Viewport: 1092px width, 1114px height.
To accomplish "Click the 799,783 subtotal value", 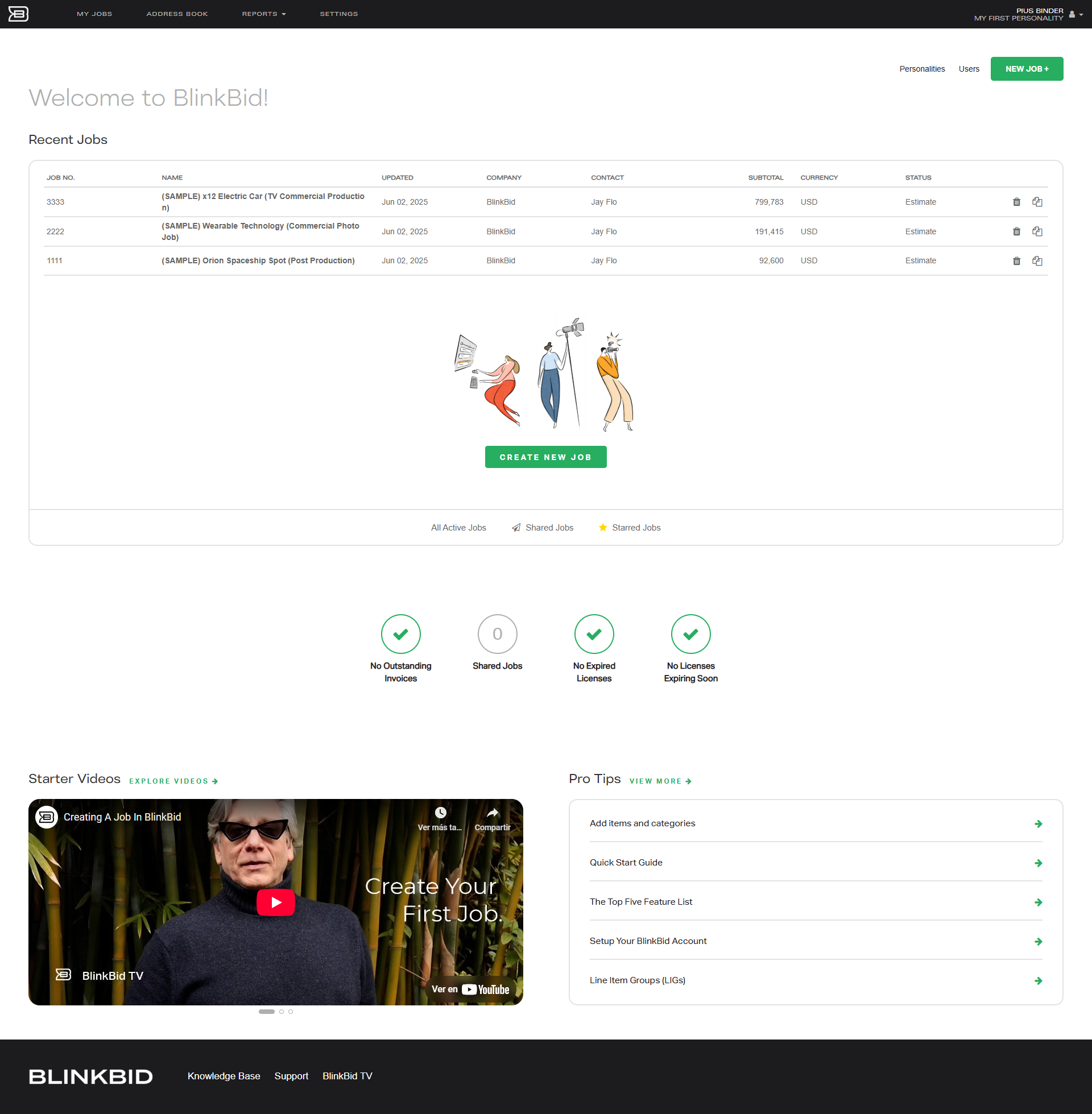I will point(769,202).
